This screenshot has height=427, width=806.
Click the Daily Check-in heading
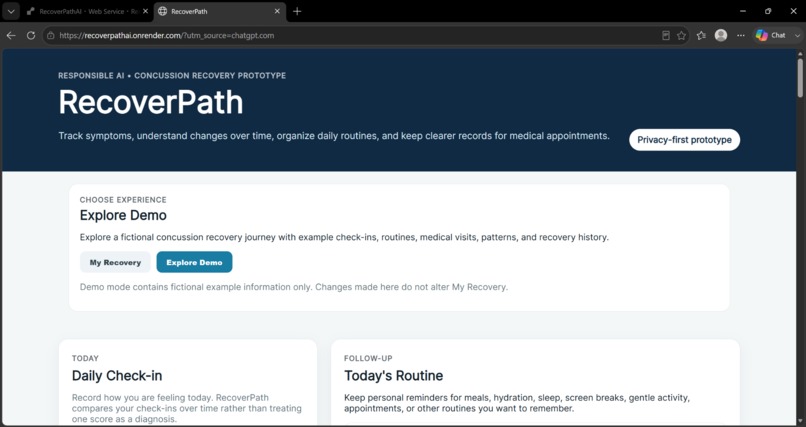point(117,376)
